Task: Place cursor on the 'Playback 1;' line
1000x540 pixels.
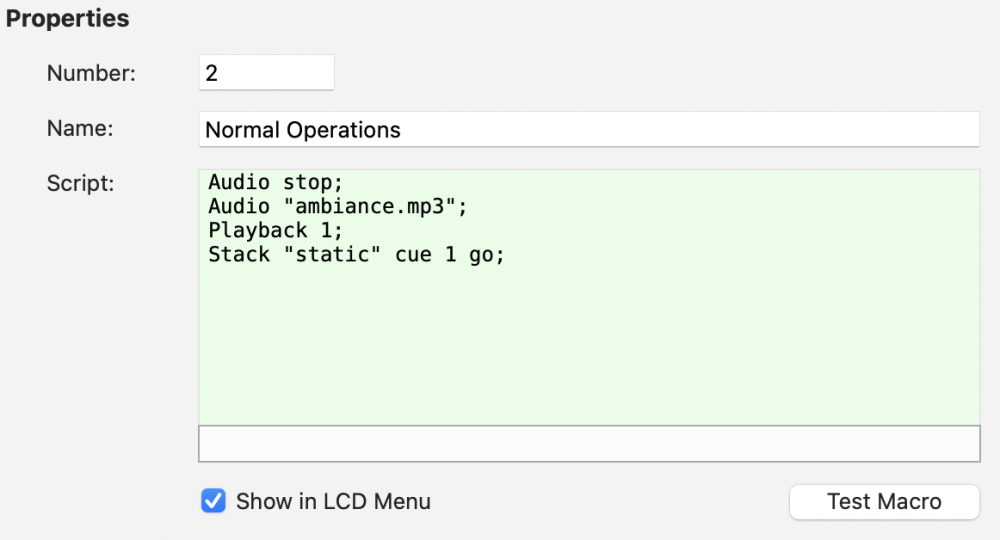Action: point(275,231)
